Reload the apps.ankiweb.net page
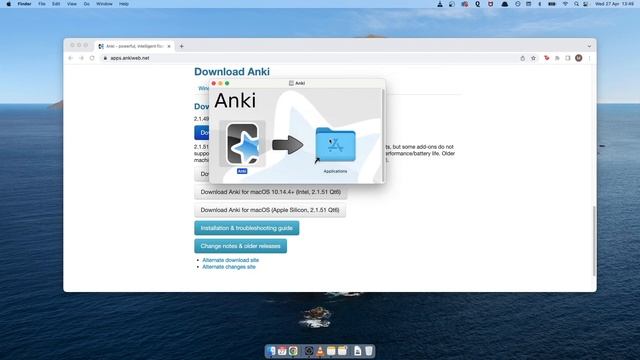Screen dimensions: 640x360 pos(92,58)
